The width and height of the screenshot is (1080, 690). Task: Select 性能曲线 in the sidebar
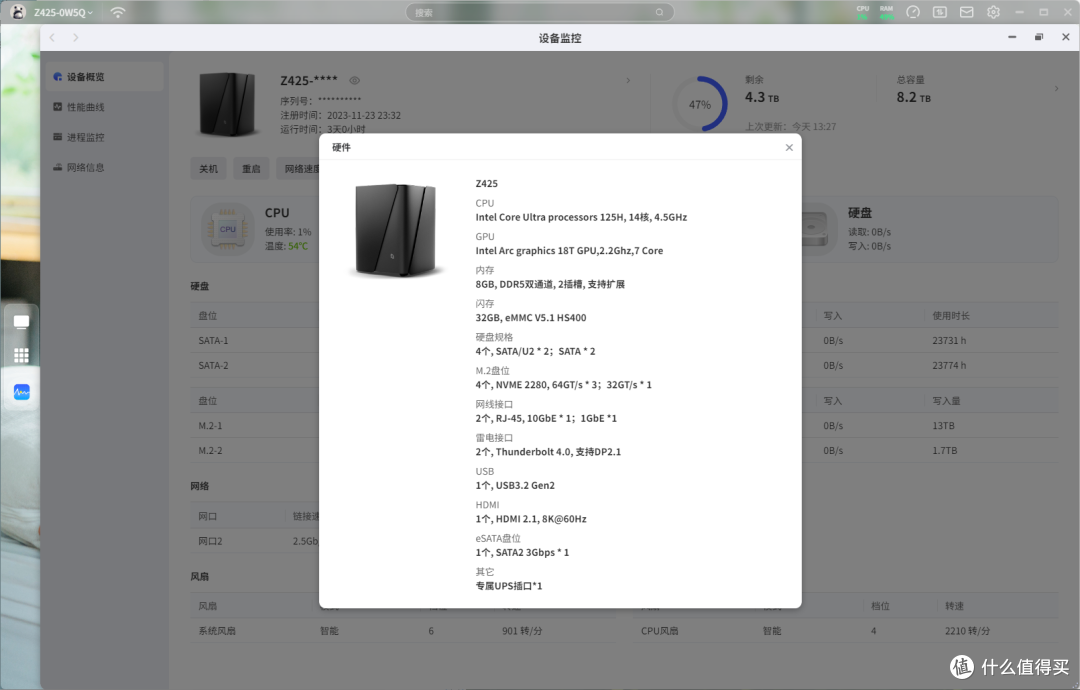tap(105, 107)
